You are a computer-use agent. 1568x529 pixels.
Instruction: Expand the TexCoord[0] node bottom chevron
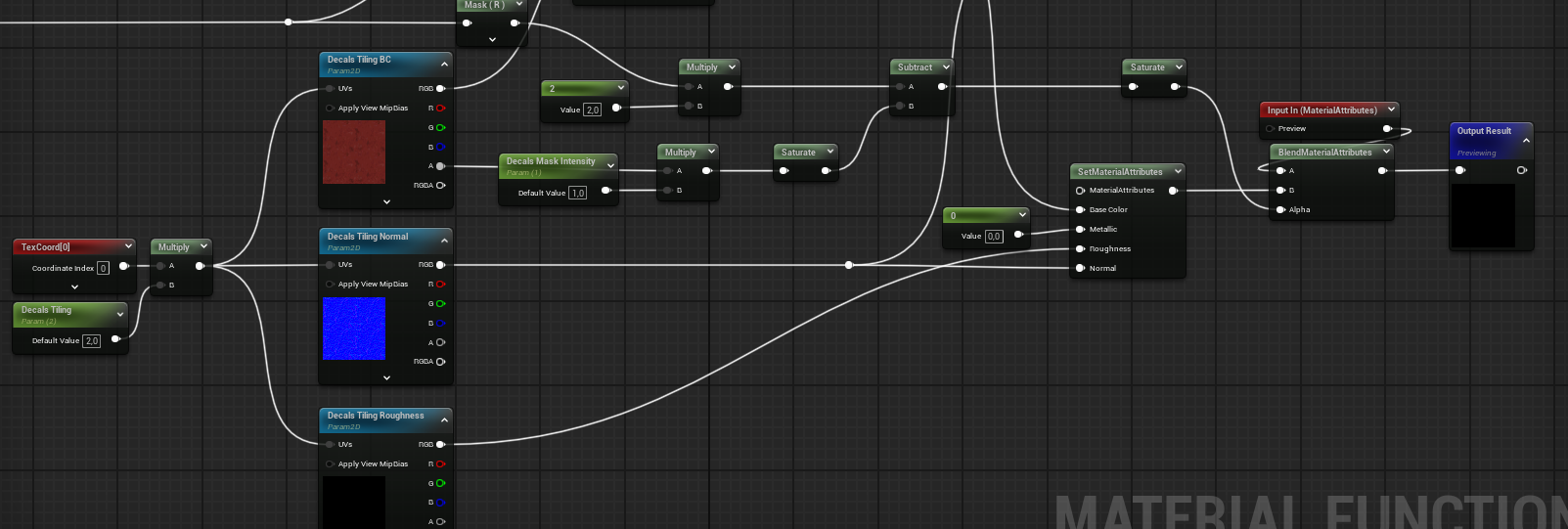coord(74,287)
